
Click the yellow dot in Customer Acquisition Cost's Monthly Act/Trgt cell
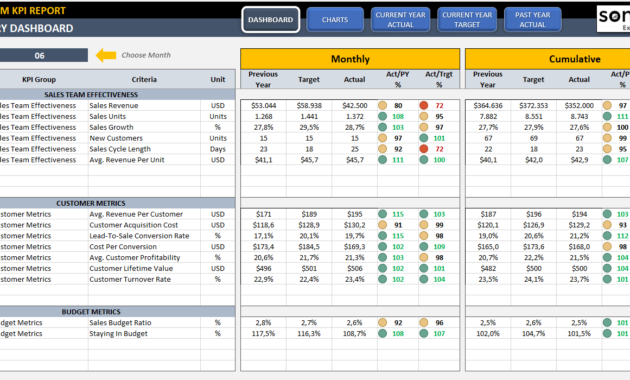point(423,225)
